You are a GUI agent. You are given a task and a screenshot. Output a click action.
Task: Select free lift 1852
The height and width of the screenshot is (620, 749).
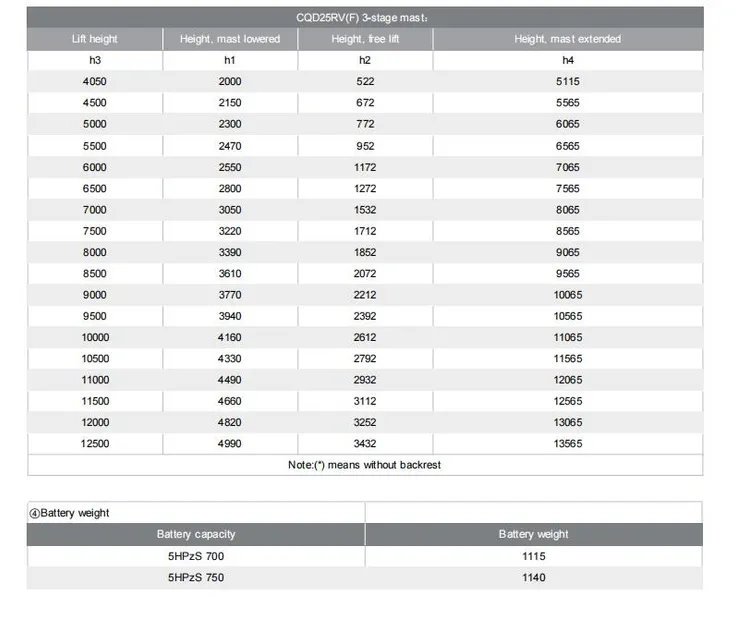[365, 252]
